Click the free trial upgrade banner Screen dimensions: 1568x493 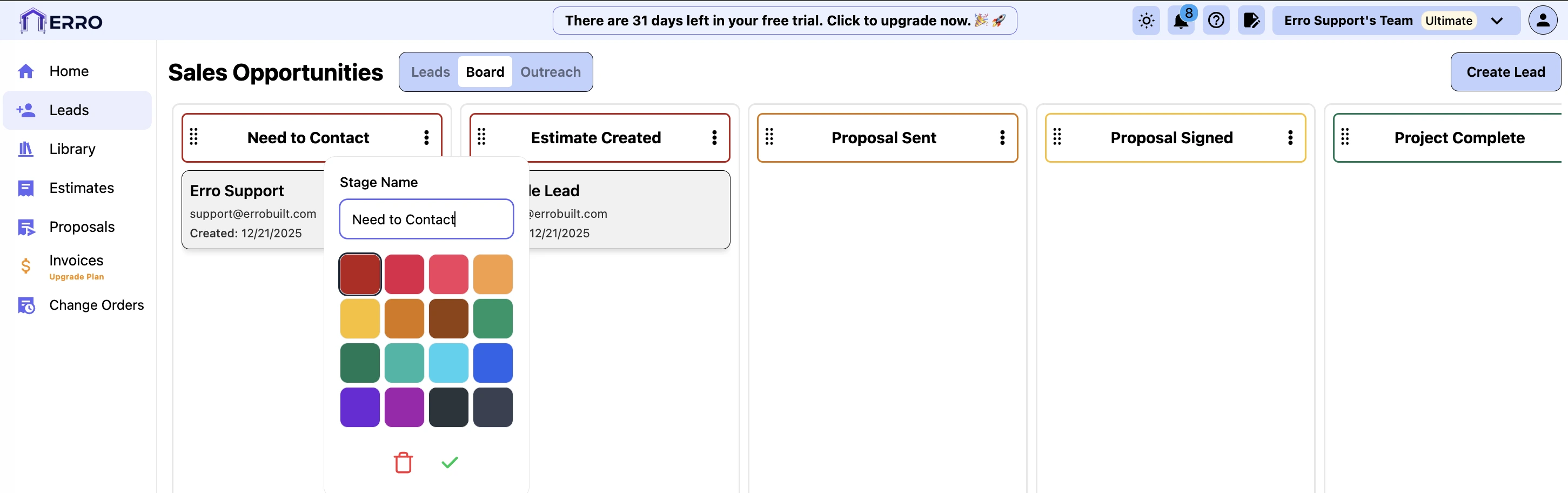pyautogui.click(x=784, y=21)
